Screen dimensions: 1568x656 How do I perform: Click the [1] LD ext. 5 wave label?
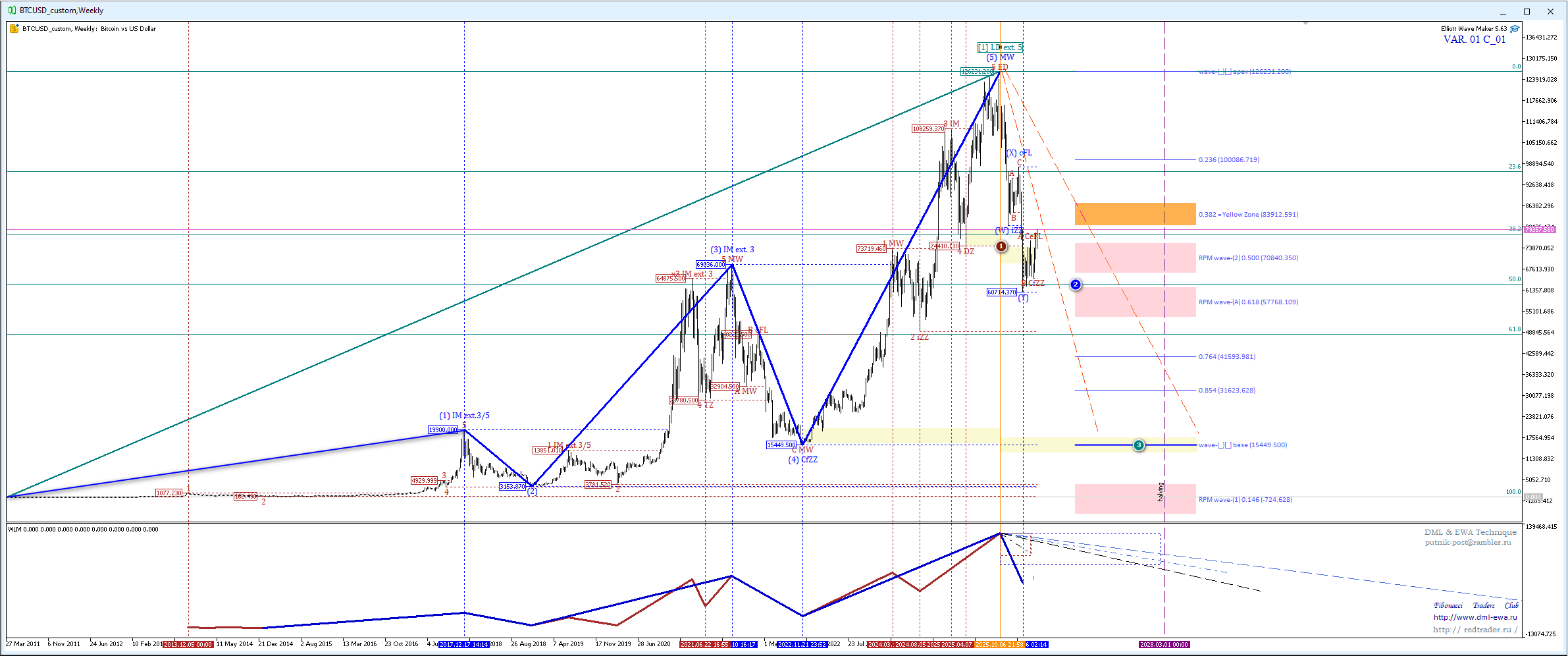click(x=1000, y=47)
